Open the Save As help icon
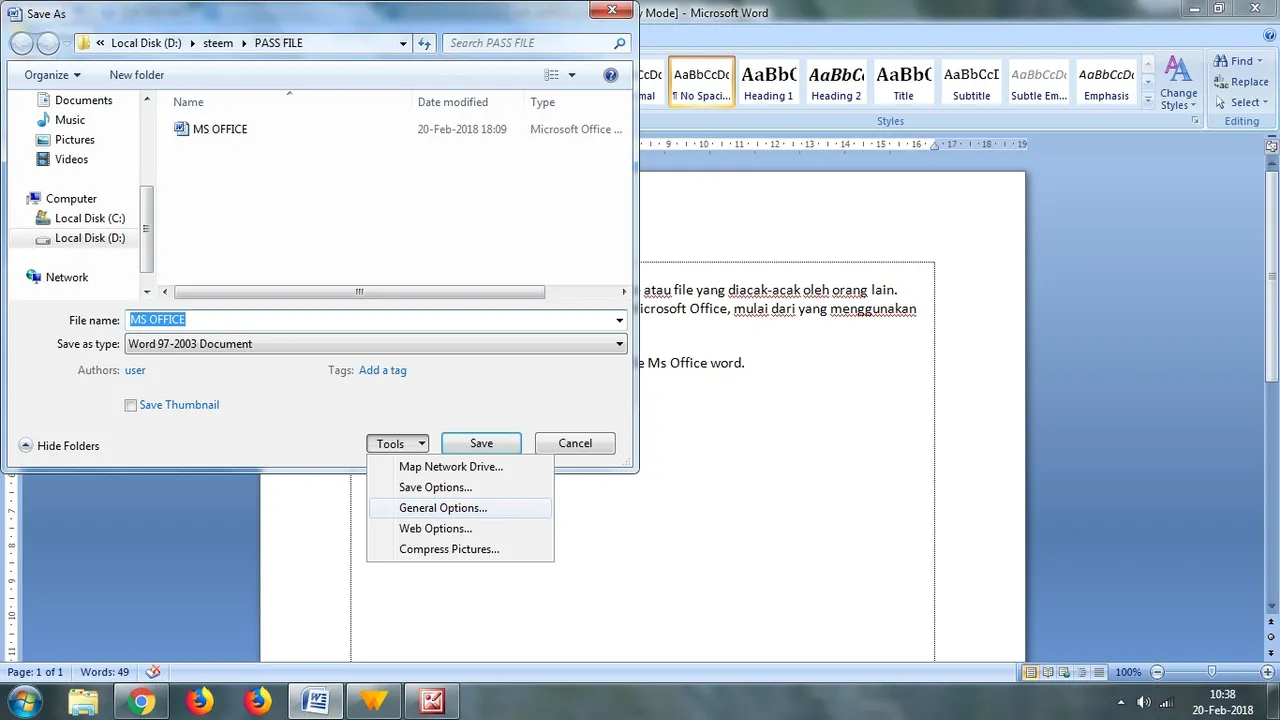The height and width of the screenshot is (720, 1280). tap(611, 75)
